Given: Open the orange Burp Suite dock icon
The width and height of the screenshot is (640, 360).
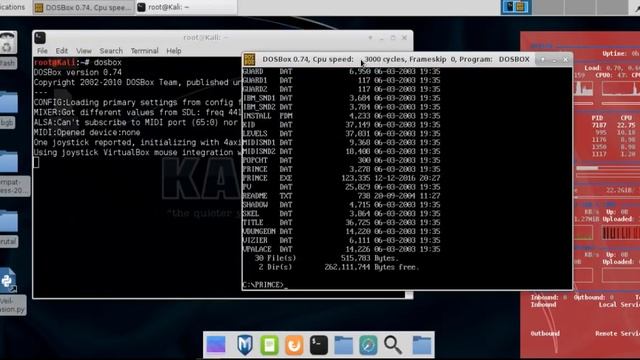Looking at the screenshot, I should 294,345.
